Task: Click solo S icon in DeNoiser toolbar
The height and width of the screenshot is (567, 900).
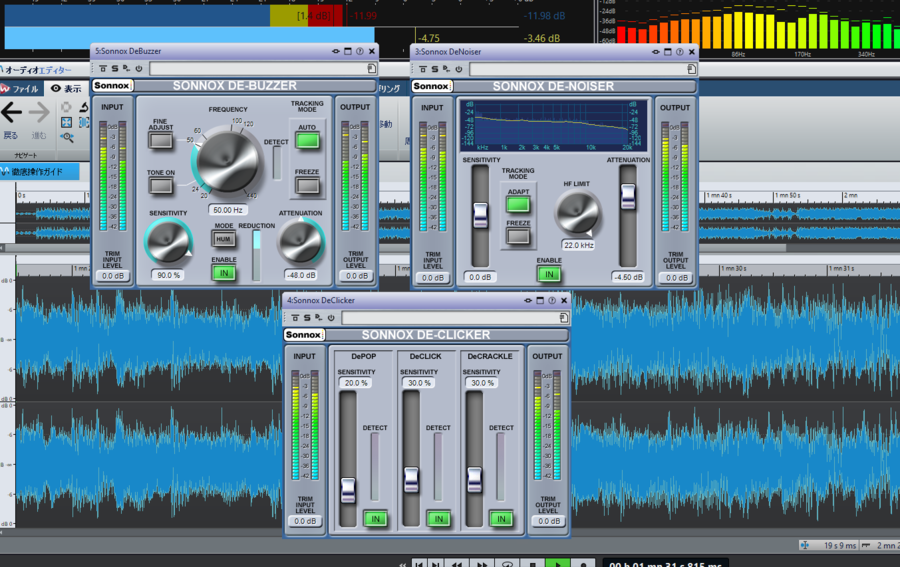Action: (435, 69)
